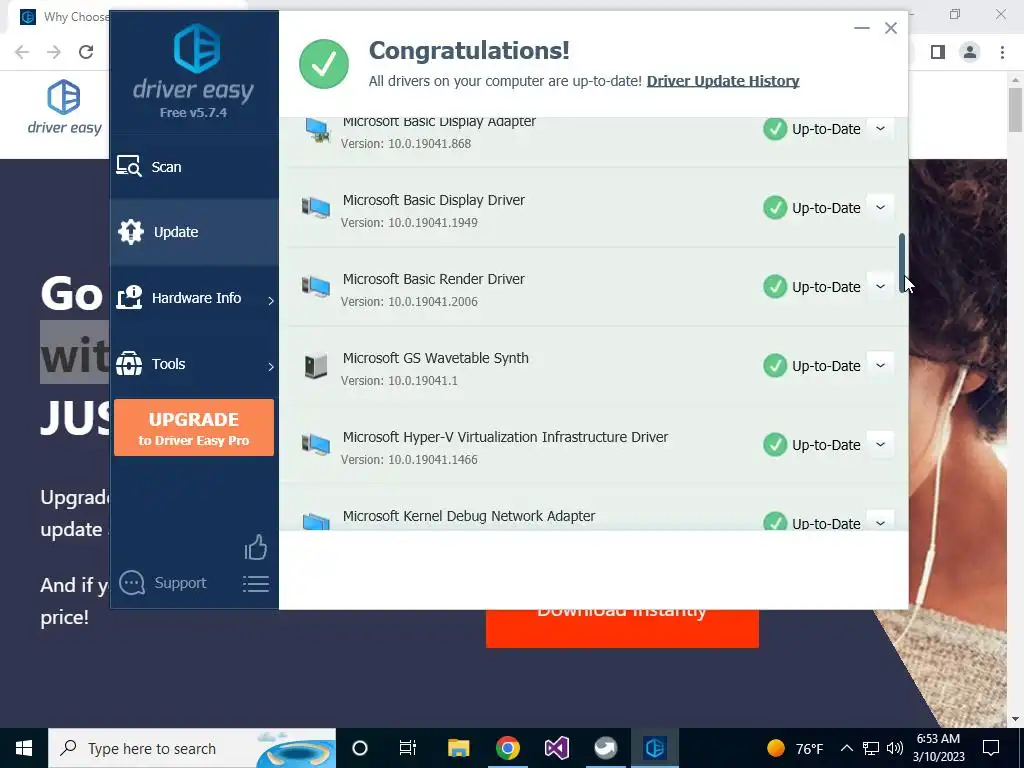Open Chrome three-dot menu
The height and width of the screenshot is (768, 1024).
coord(1002,52)
